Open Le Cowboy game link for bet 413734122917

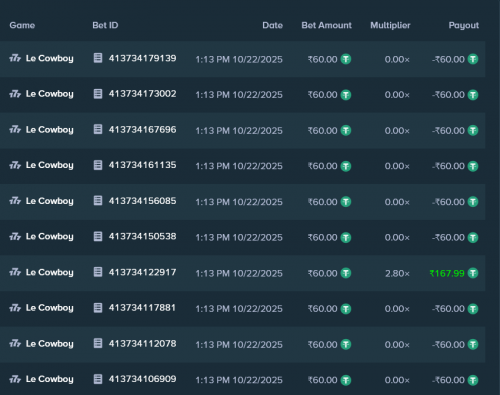50,273
